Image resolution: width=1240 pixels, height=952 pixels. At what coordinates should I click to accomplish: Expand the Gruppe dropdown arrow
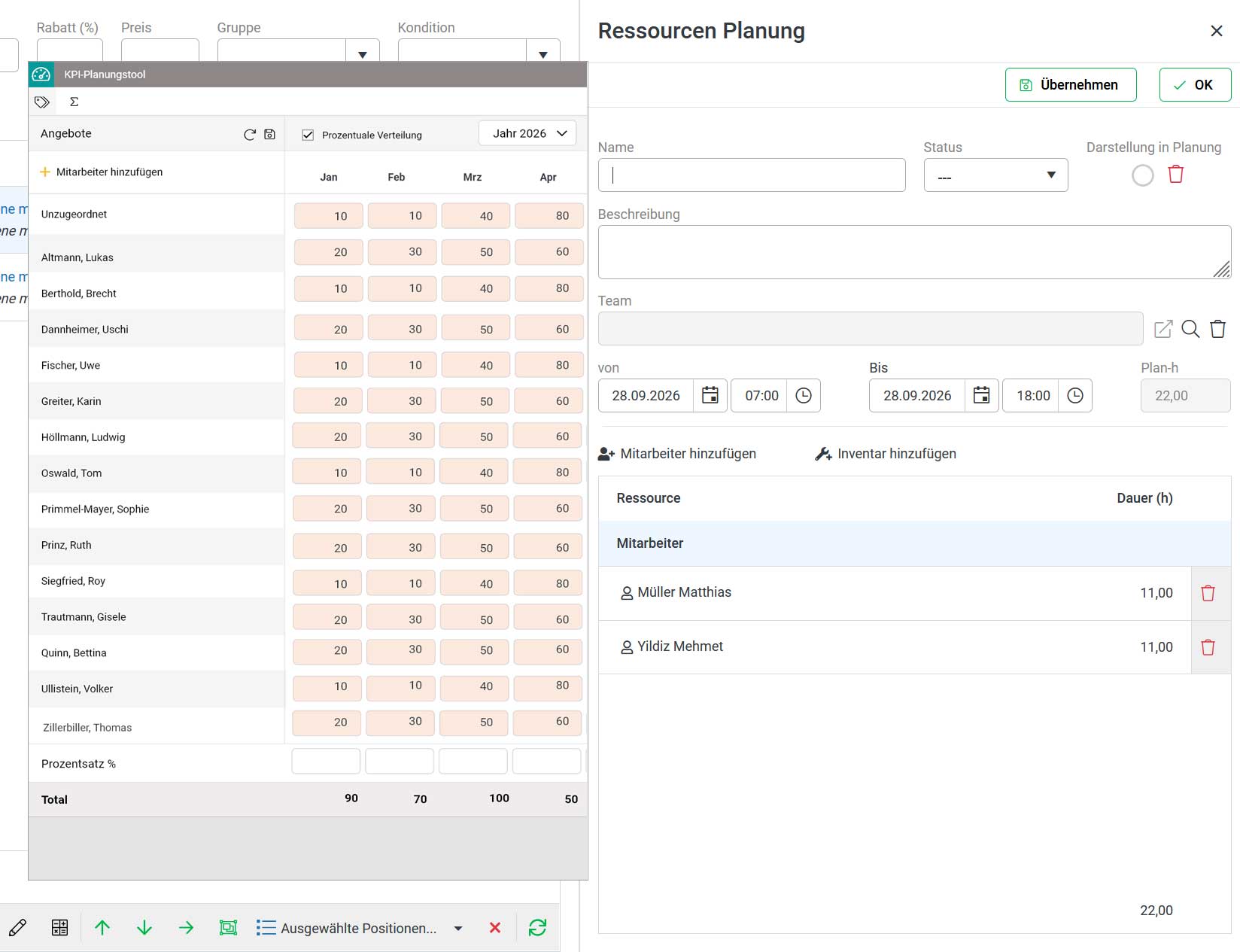[363, 54]
